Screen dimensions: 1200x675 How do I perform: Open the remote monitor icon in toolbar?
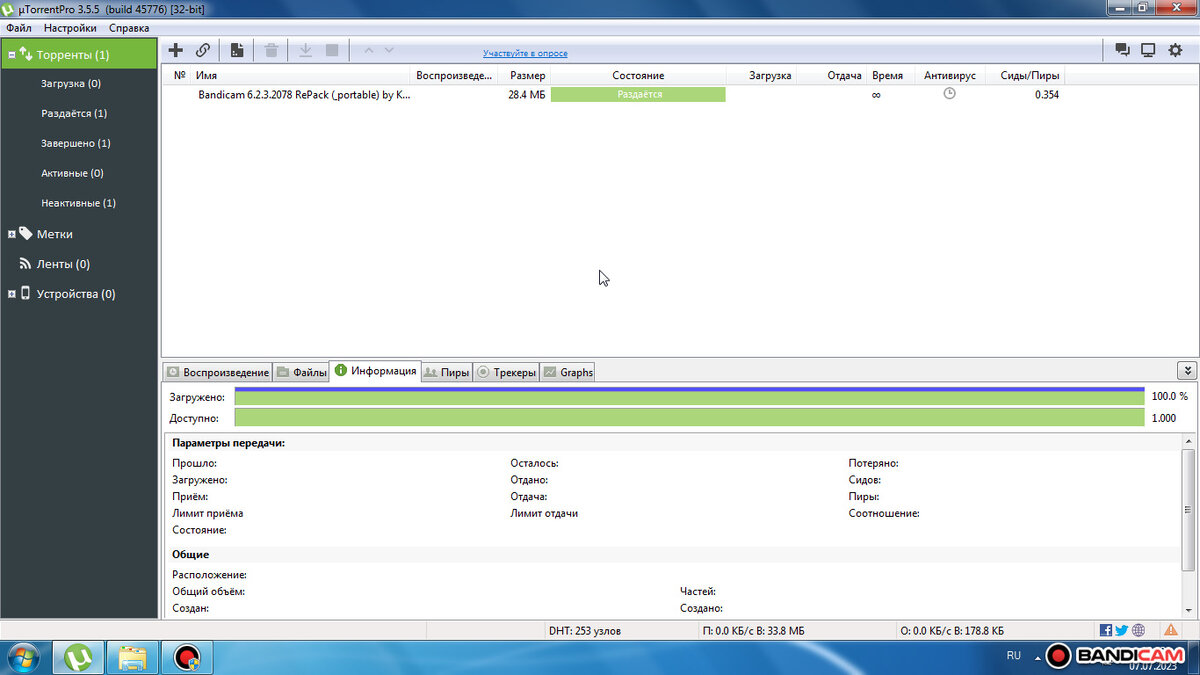click(x=1148, y=50)
